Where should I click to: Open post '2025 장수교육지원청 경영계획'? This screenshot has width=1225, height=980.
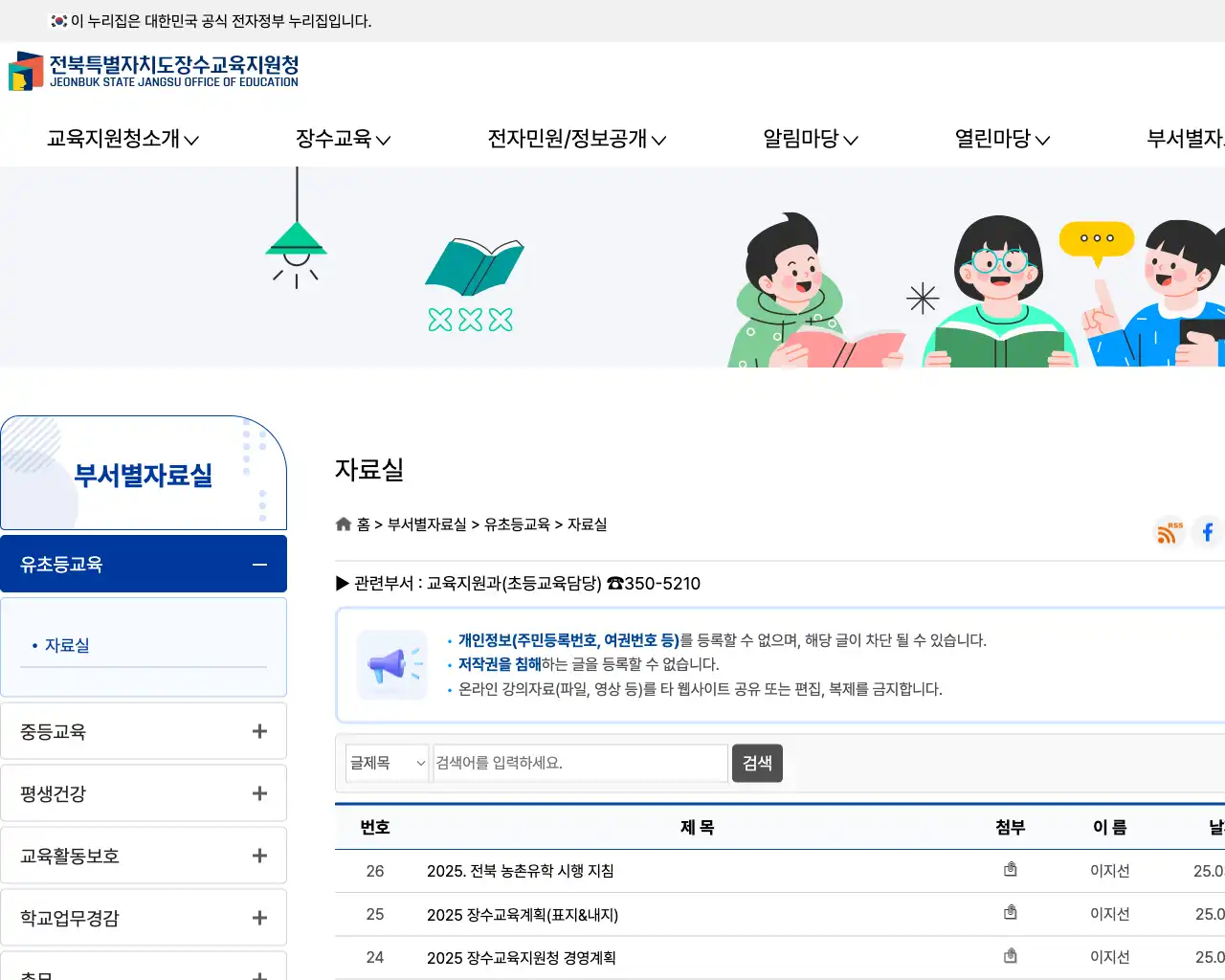(522, 958)
